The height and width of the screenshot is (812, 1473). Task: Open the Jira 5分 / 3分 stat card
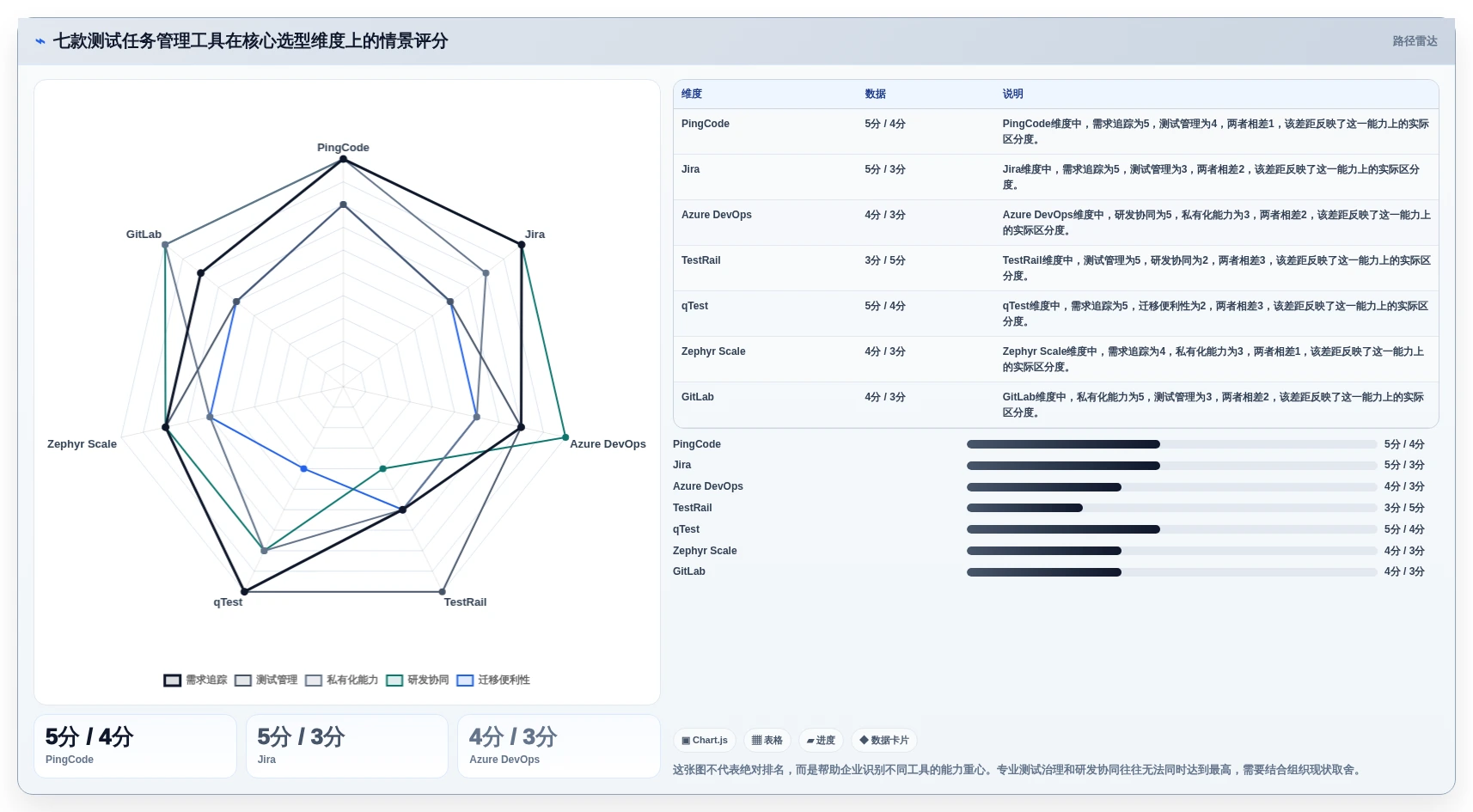[x=347, y=747]
